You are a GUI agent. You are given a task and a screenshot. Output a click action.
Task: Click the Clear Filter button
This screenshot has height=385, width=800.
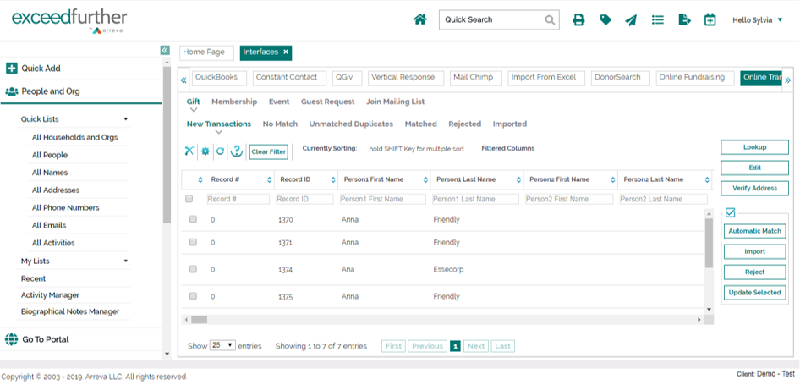click(268, 152)
